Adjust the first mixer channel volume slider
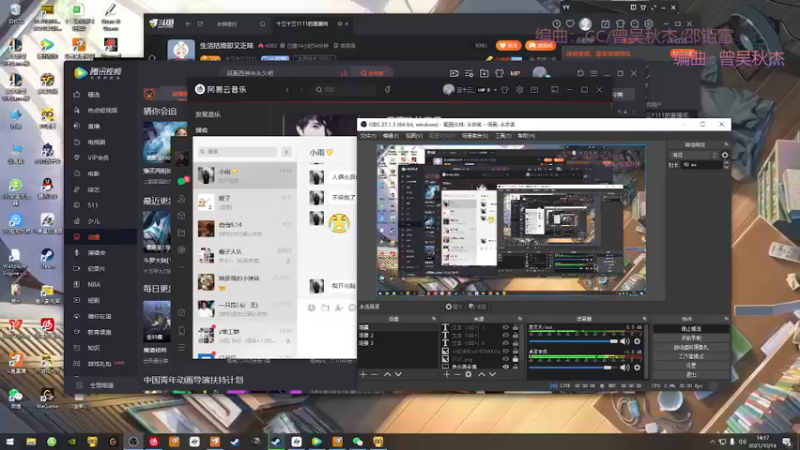This screenshot has width=800, height=450. coord(573,341)
